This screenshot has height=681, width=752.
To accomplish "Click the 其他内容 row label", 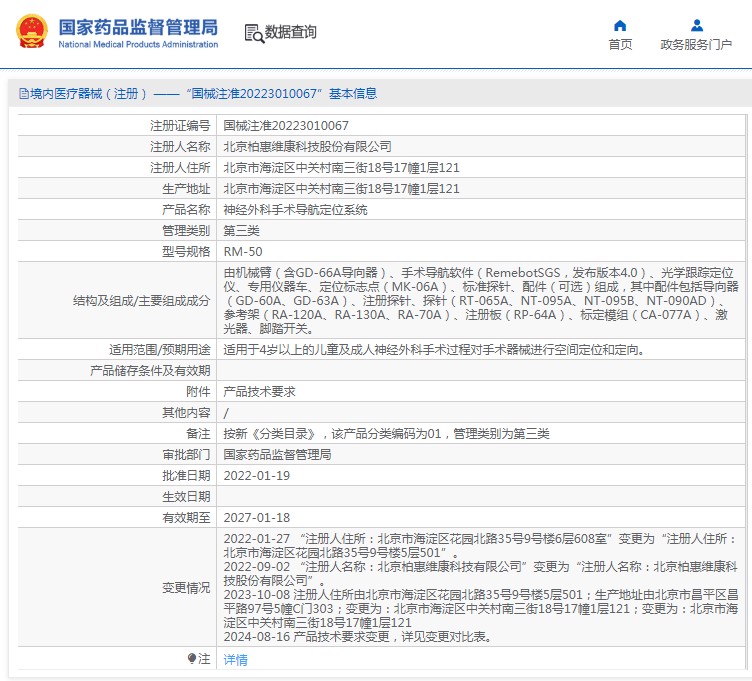I will (x=186, y=413).
